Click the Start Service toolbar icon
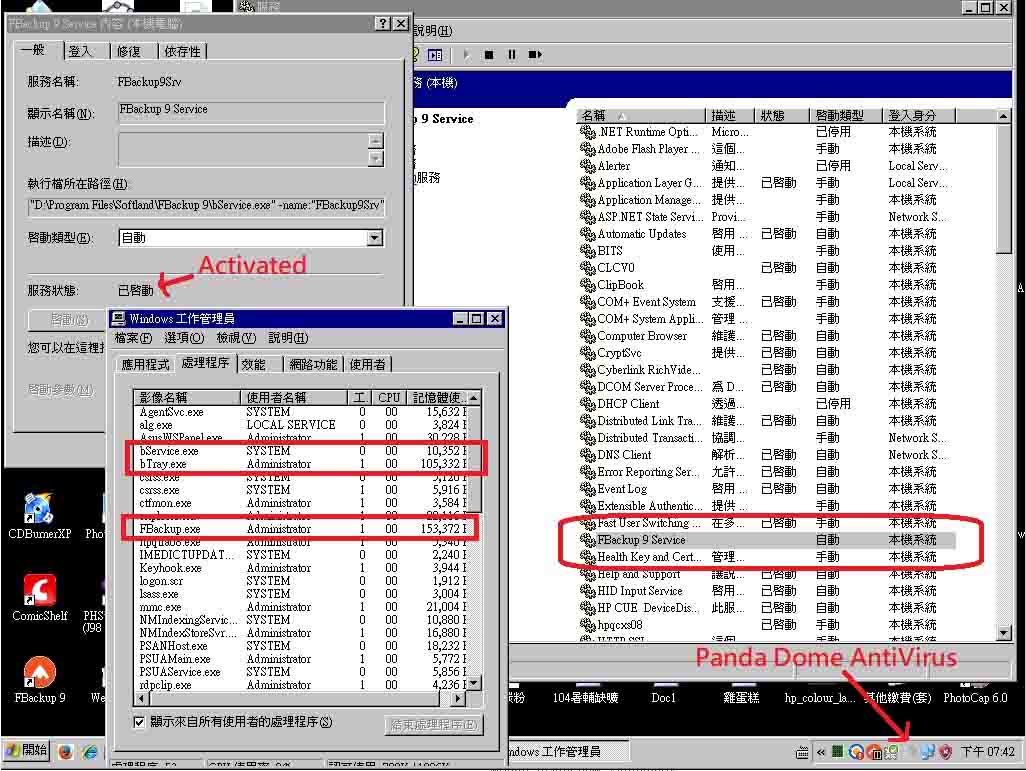 click(x=467, y=55)
